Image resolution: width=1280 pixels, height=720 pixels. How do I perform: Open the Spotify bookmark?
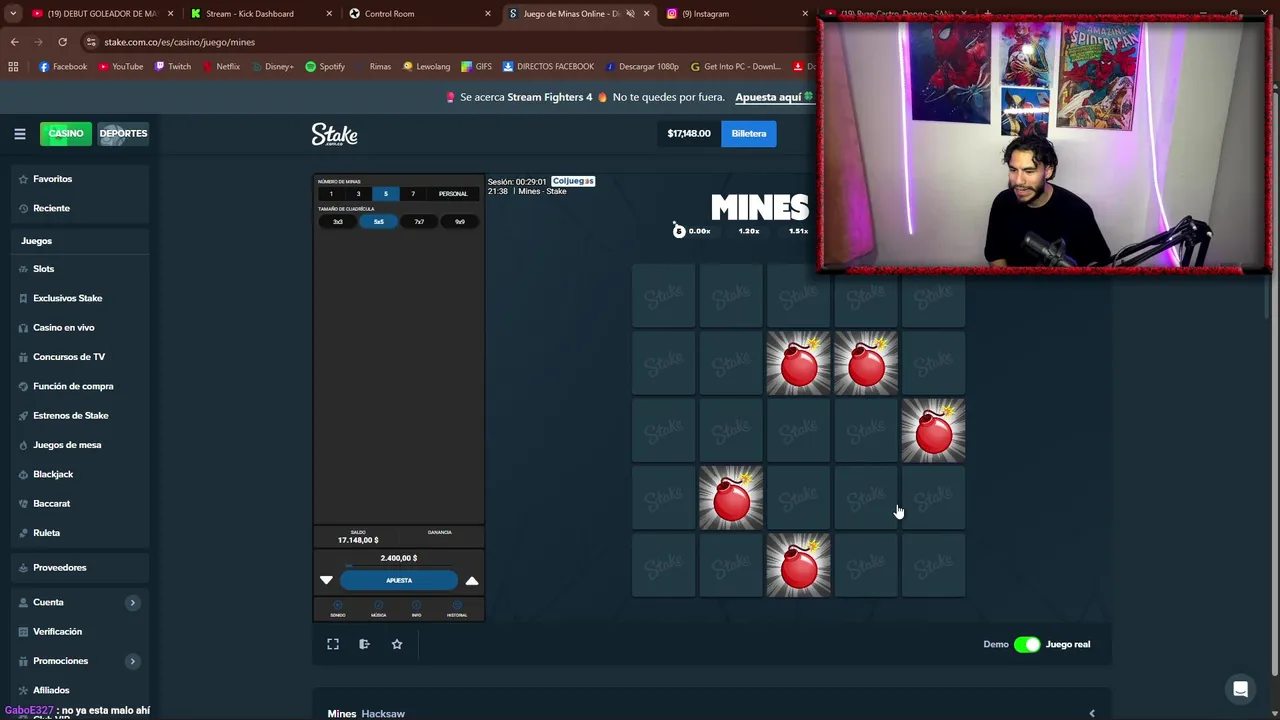[x=325, y=66]
